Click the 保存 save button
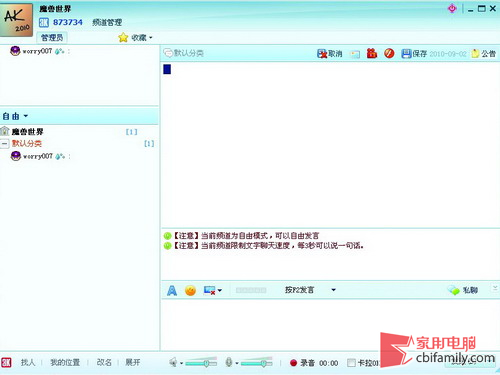The height and width of the screenshot is (375, 500). coord(414,54)
